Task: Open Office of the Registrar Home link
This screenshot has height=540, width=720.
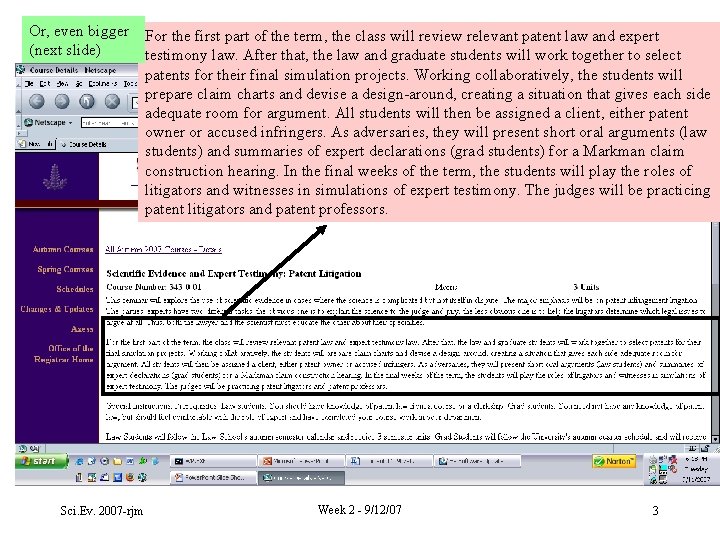Action: click(x=64, y=354)
